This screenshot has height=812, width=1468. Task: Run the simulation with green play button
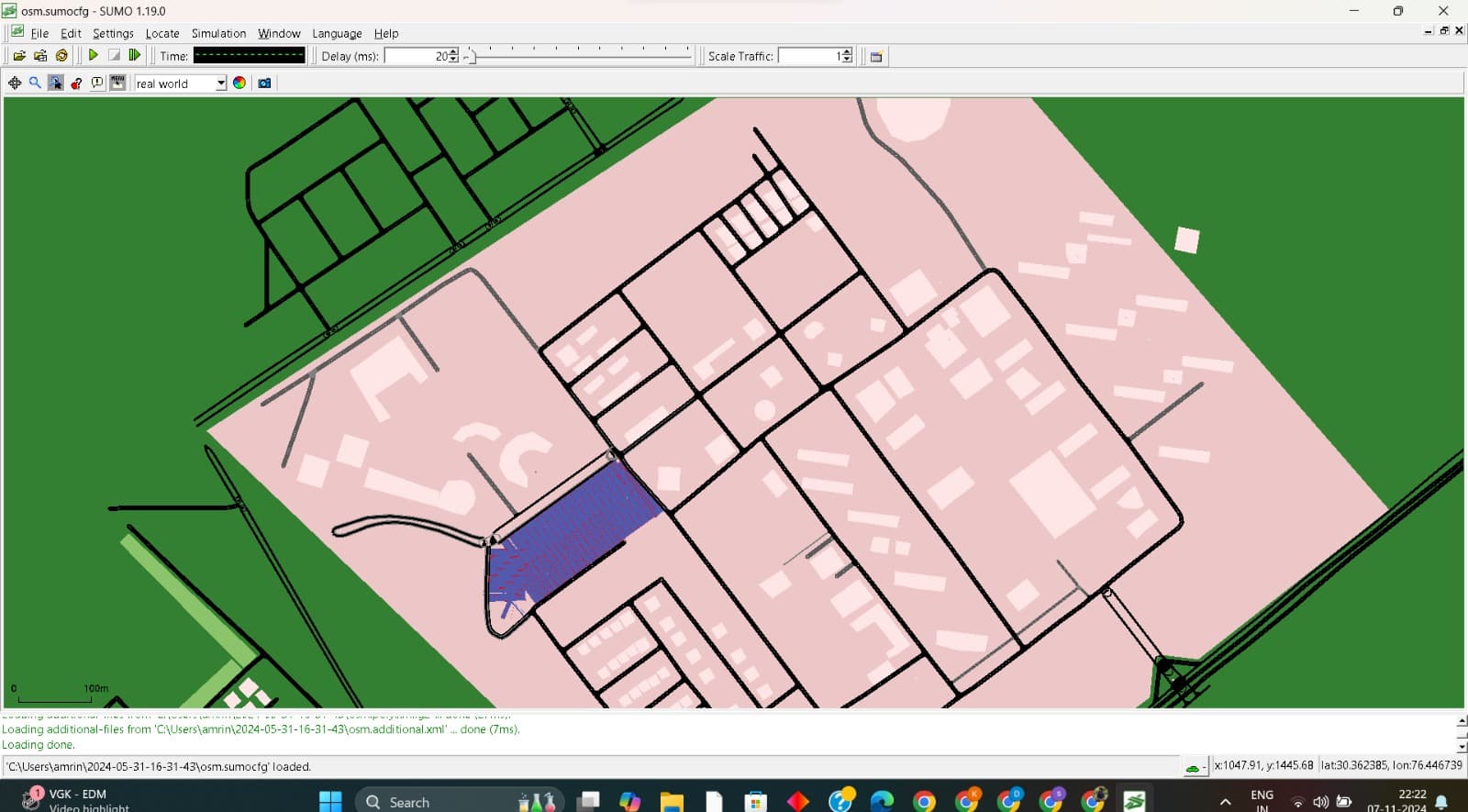[x=93, y=56]
